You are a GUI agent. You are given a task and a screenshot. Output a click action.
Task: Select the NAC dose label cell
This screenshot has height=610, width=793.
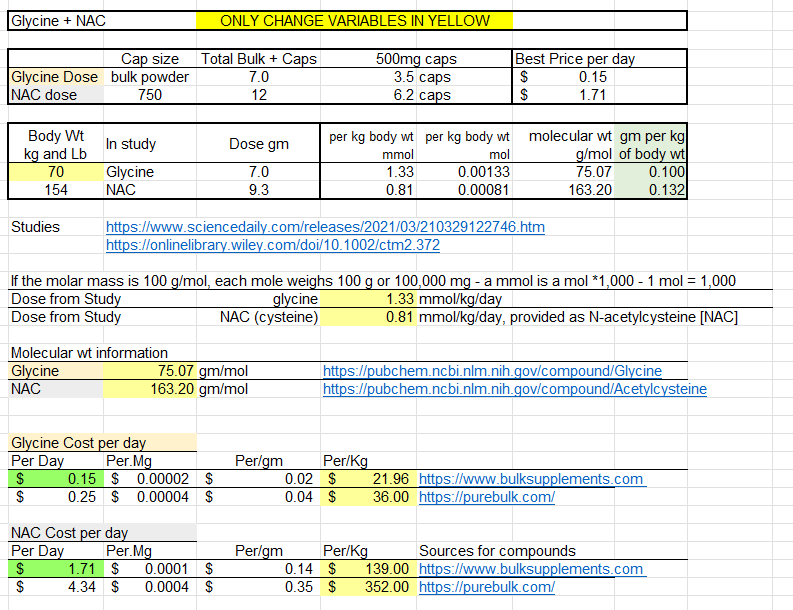point(56,95)
